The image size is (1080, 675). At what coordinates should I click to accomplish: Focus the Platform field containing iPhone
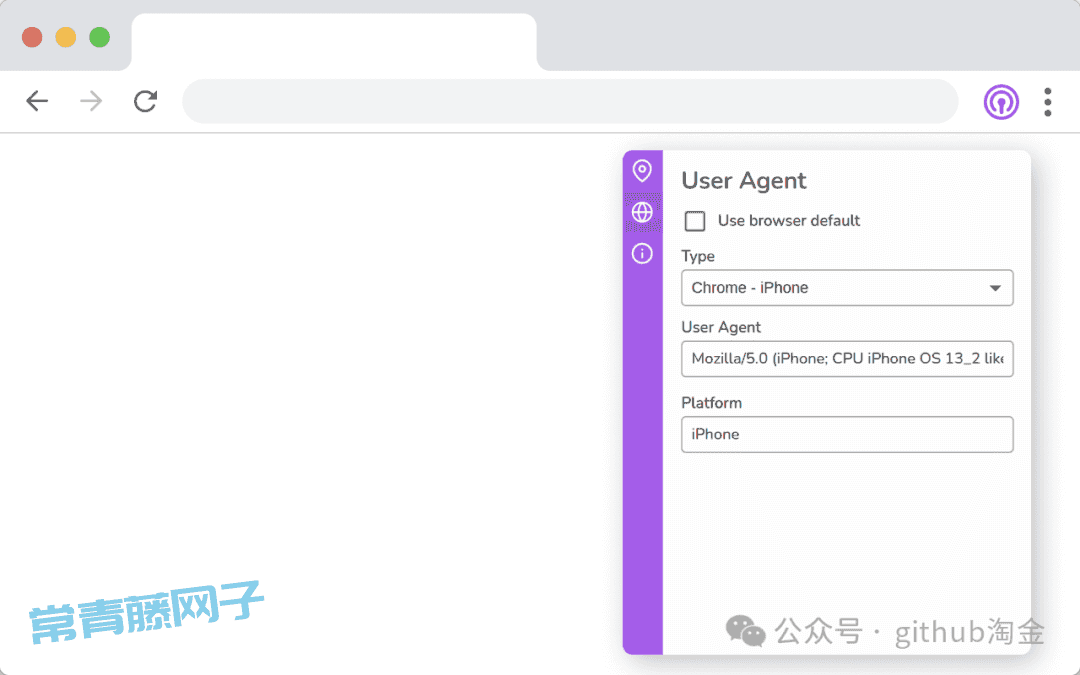pyautogui.click(x=847, y=435)
